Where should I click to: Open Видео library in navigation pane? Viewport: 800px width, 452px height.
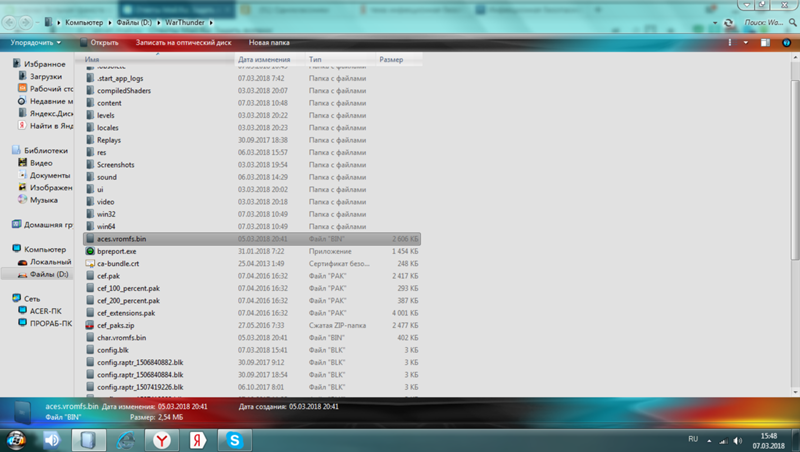tap(41, 163)
